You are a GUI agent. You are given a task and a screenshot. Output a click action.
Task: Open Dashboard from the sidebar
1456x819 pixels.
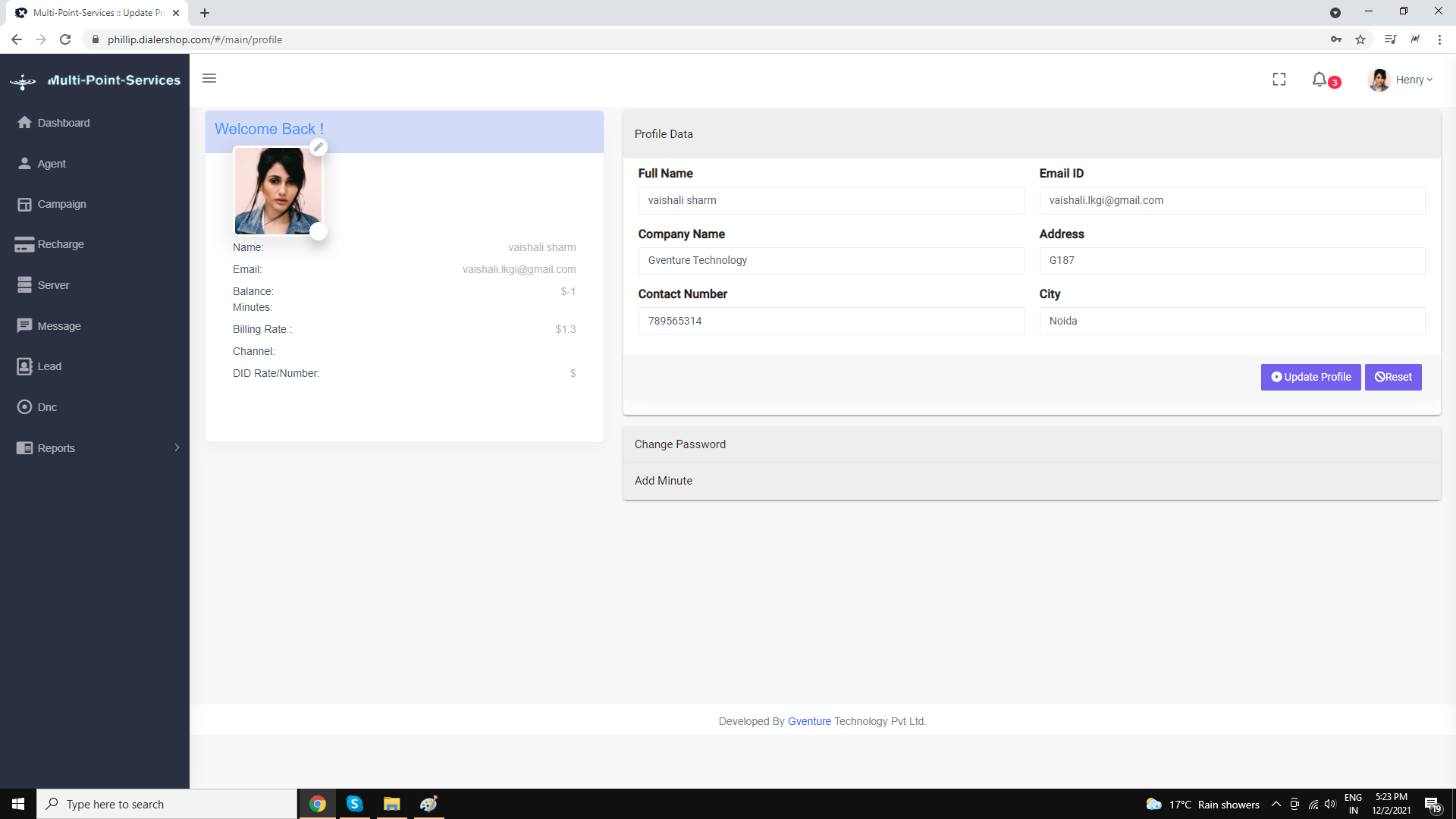(63, 123)
